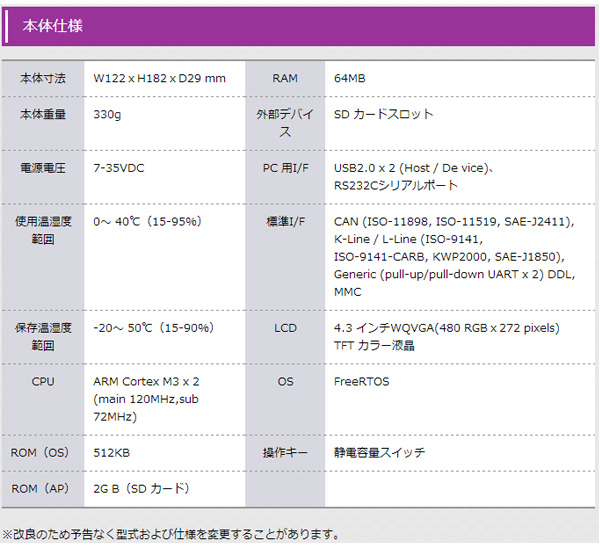Click the 2G B (SD カード) value
The width and height of the screenshot is (600, 550).
pos(141,489)
